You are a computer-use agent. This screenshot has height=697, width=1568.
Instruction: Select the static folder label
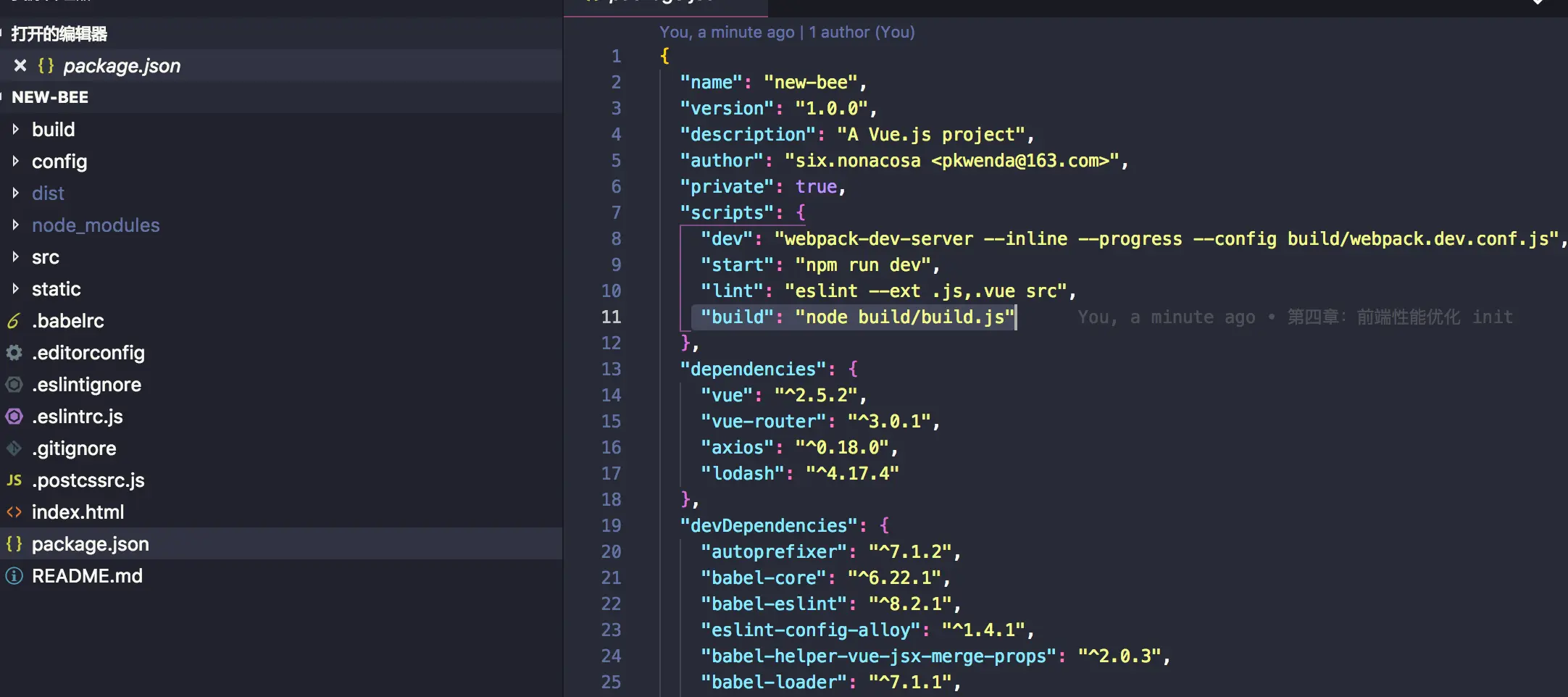pyautogui.click(x=57, y=288)
